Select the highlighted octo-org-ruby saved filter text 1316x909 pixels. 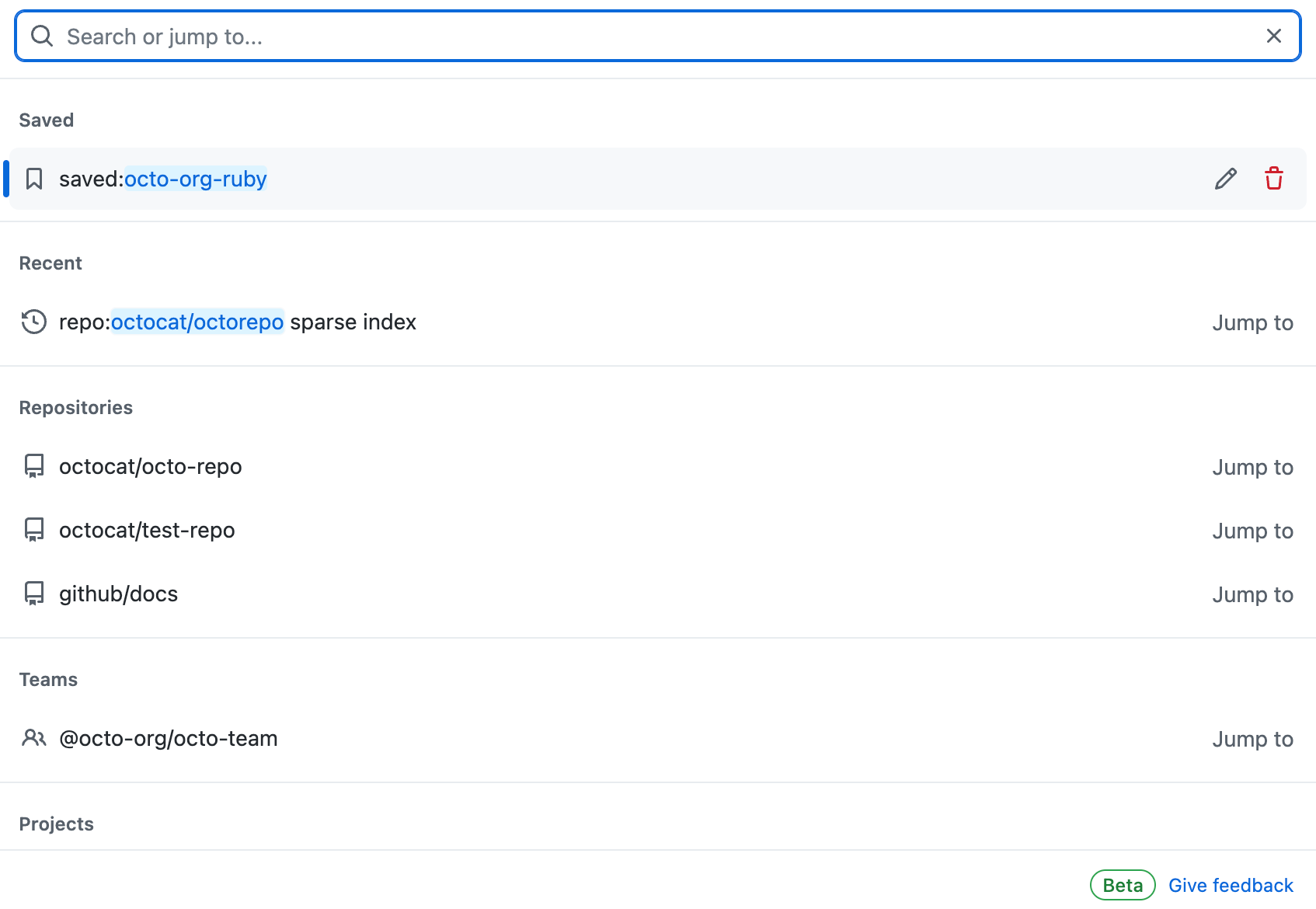[195, 178]
